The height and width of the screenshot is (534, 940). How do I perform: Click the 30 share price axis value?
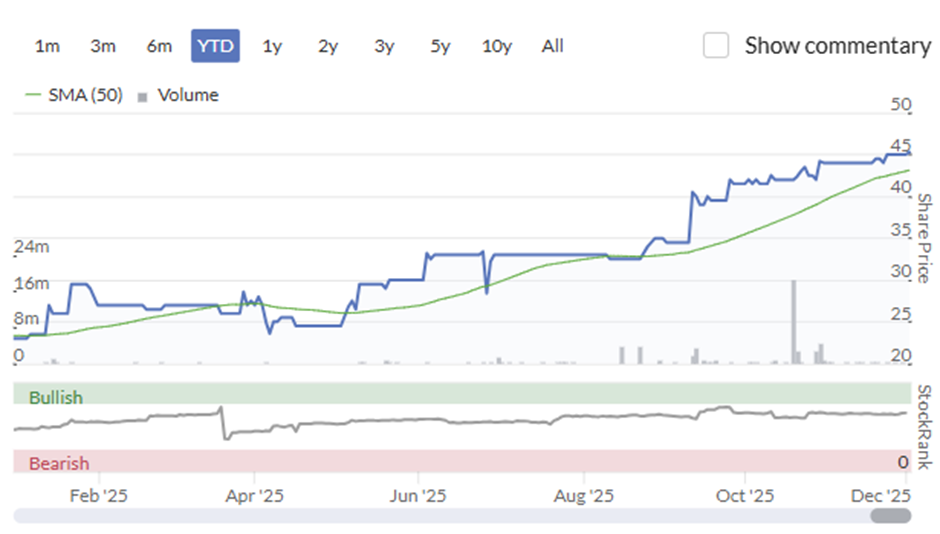click(x=900, y=271)
